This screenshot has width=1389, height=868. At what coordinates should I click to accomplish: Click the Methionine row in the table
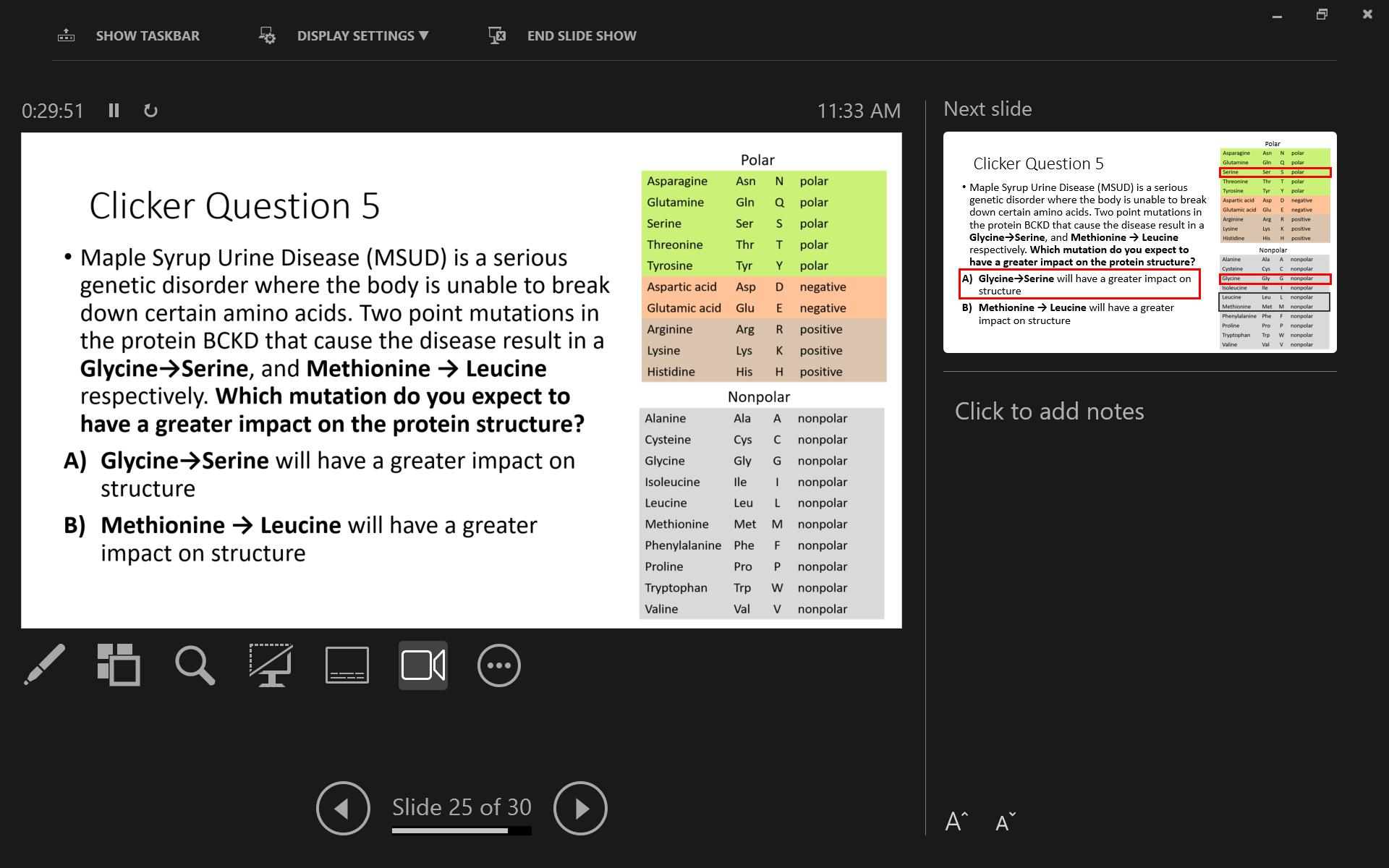pos(762,524)
